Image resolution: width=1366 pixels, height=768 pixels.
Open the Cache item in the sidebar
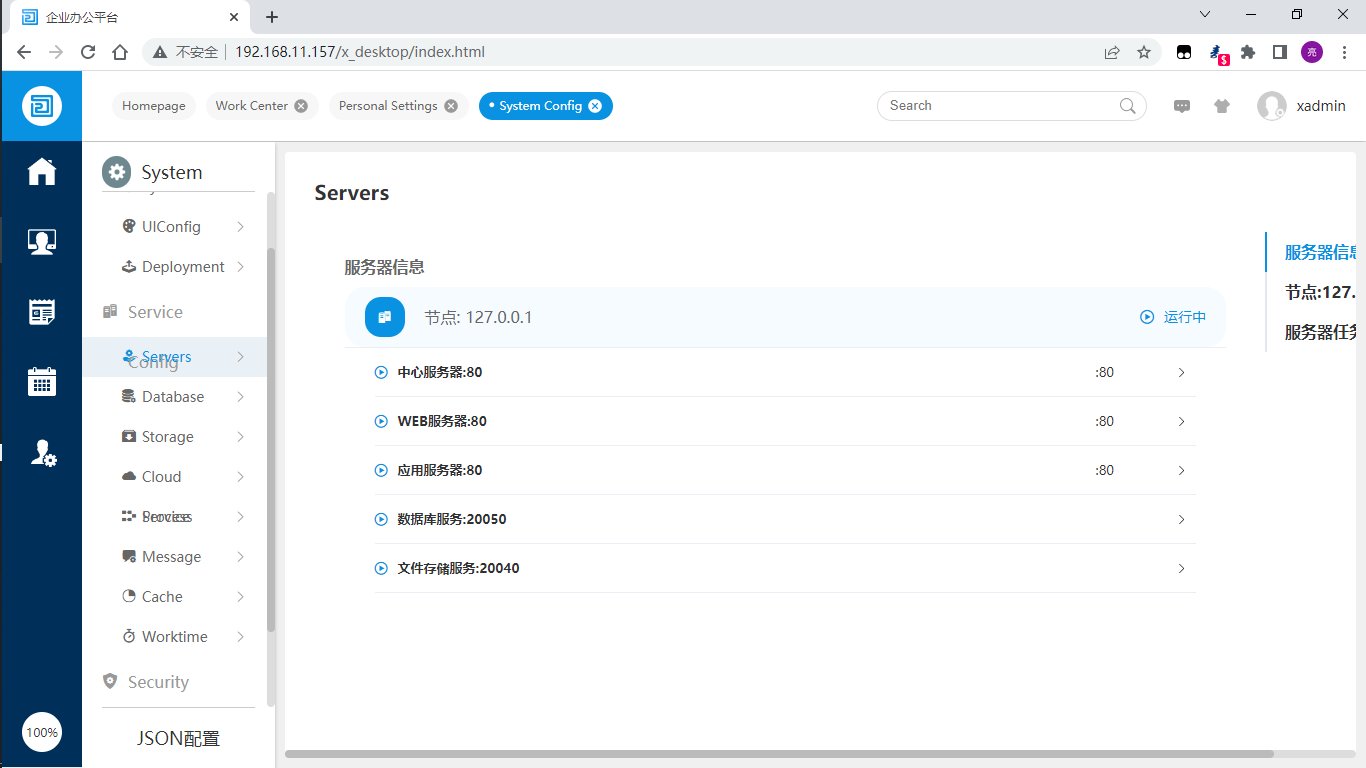click(174, 597)
